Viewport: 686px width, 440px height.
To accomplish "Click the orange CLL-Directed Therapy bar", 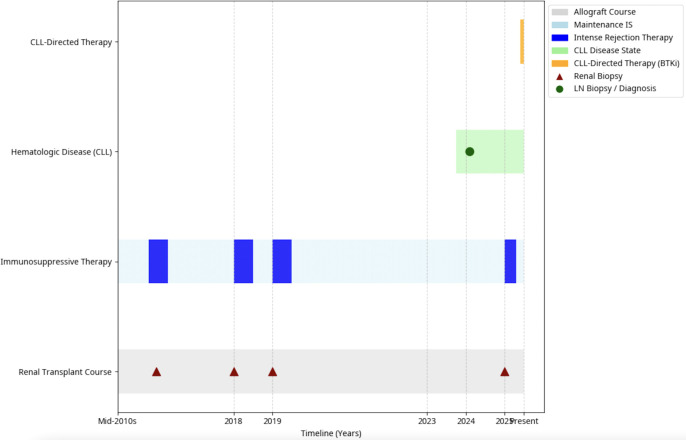I will (x=522, y=42).
